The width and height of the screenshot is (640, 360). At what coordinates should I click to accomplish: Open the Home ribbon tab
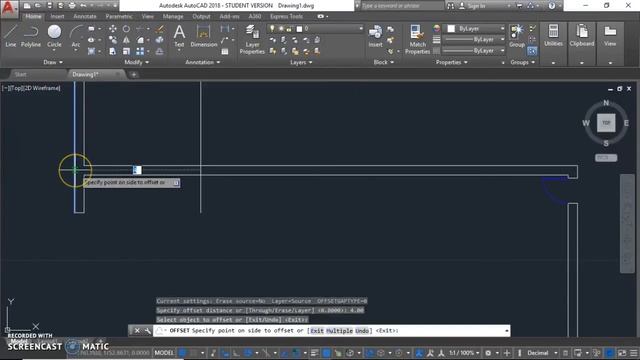pos(33,16)
